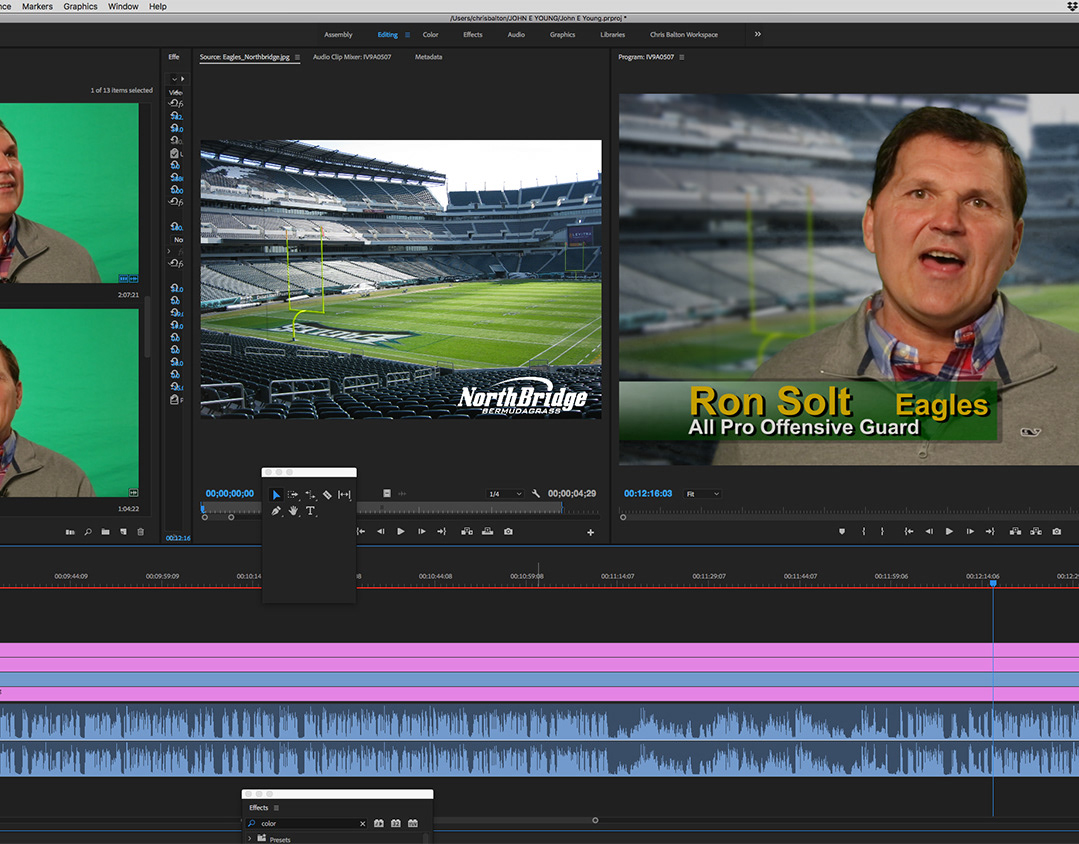The height and width of the screenshot is (844, 1079).
Task: Expand Presets folder in Effects panel
Action: coord(249,838)
